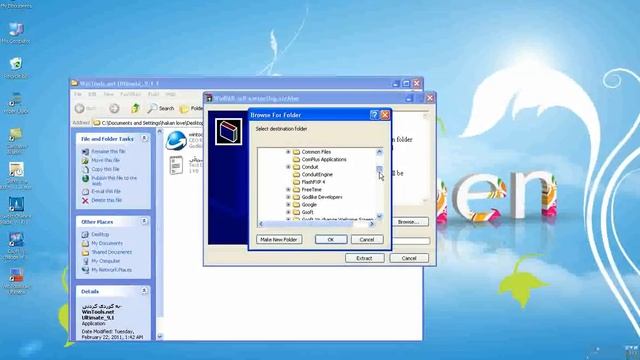Expand the Common Files folder node
This screenshot has height=360, width=640.
coord(288,152)
